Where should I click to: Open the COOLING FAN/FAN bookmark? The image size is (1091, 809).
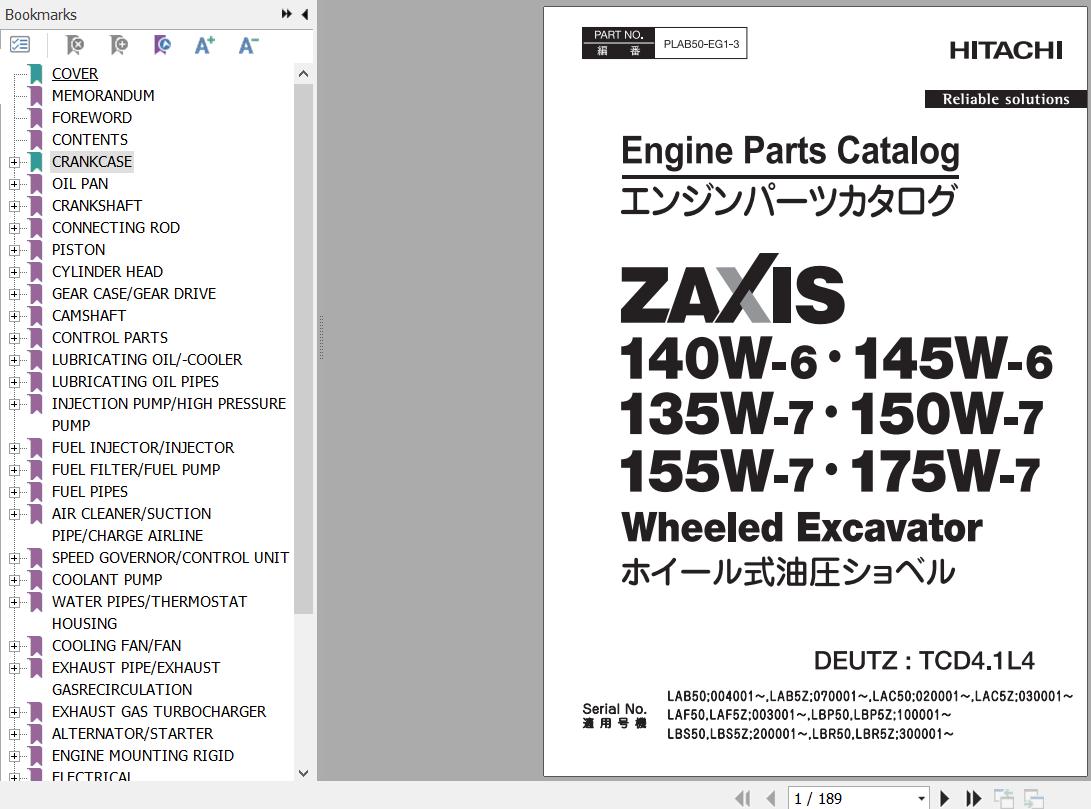[116, 646]
